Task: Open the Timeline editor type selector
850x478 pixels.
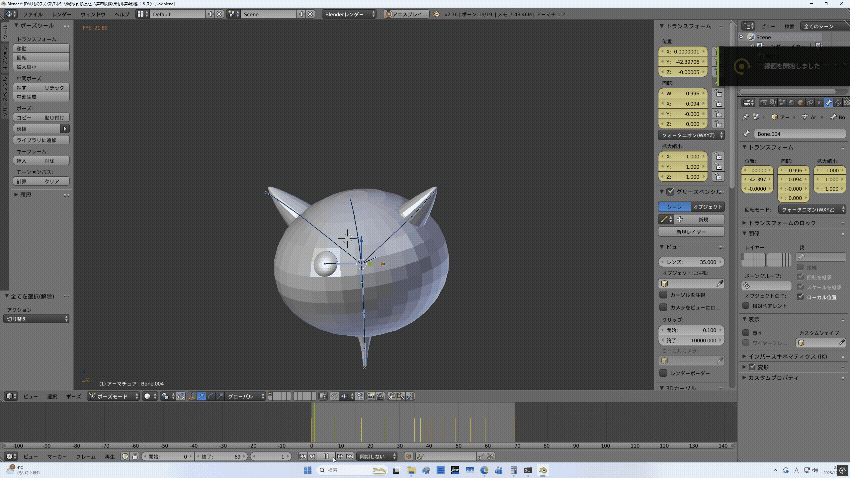Action: [x=11, y=456]
